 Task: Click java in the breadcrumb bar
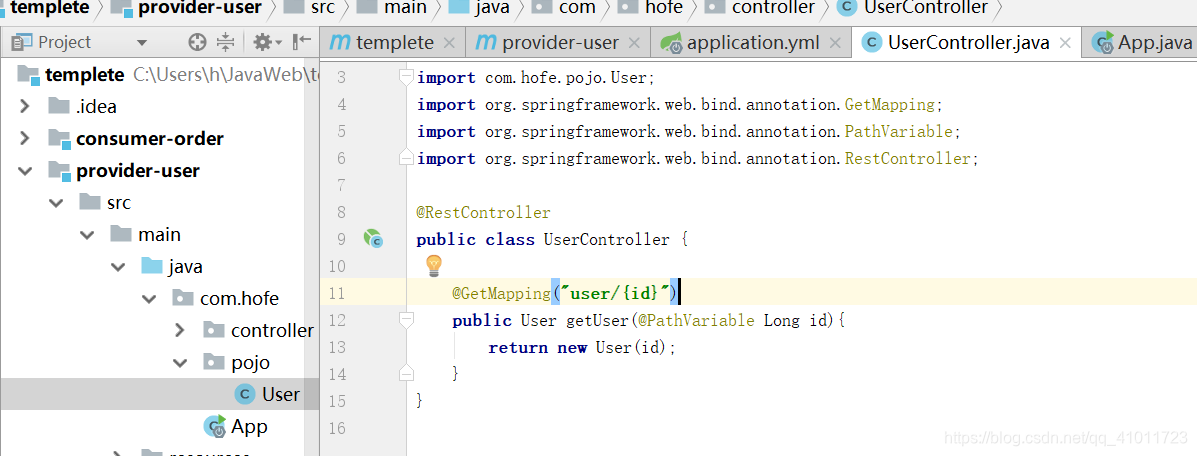tap(492, 8)
